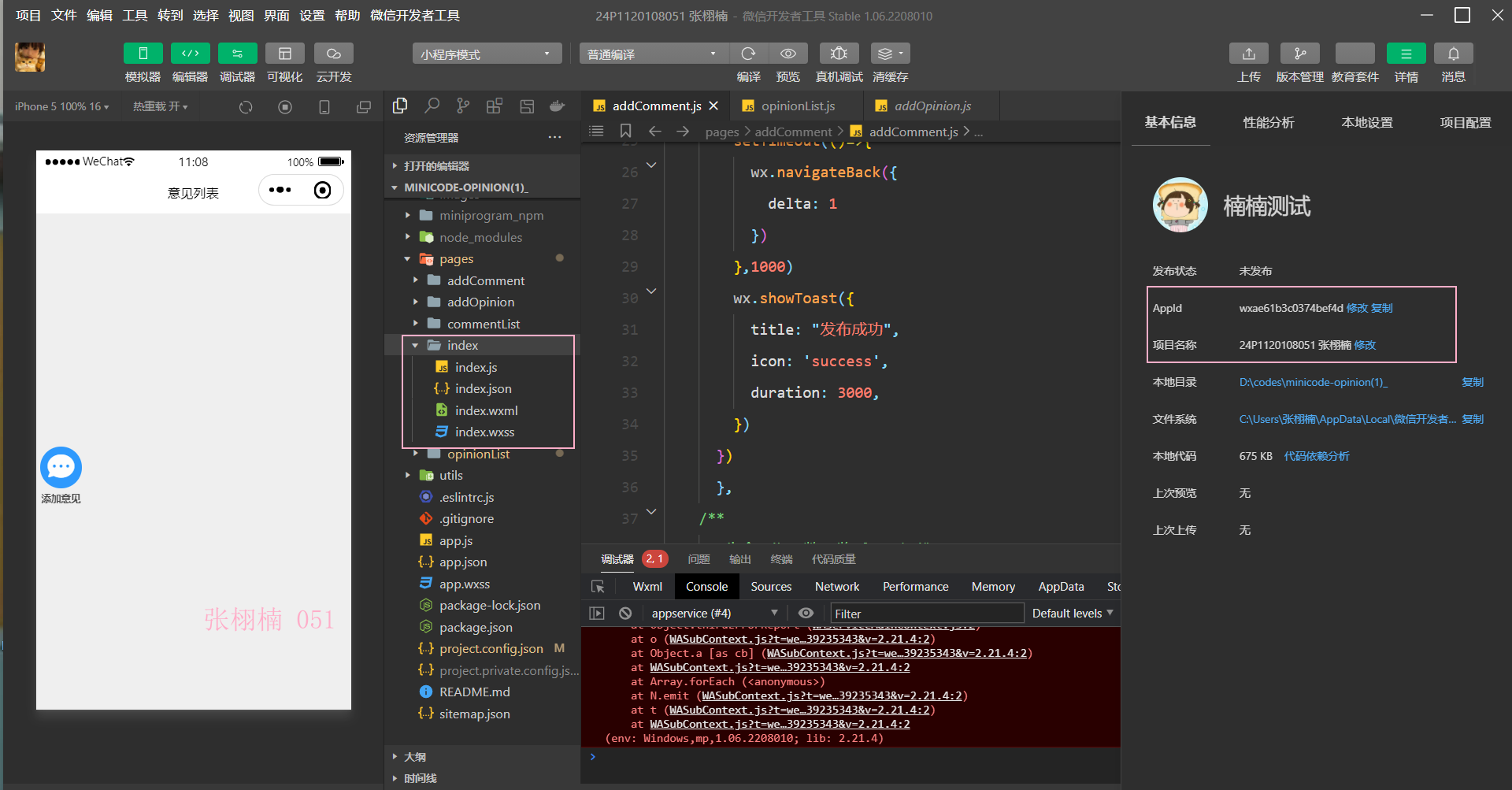Close the addComment.js tab
This screenshot has height=790, width=1512.
(713, 106)
